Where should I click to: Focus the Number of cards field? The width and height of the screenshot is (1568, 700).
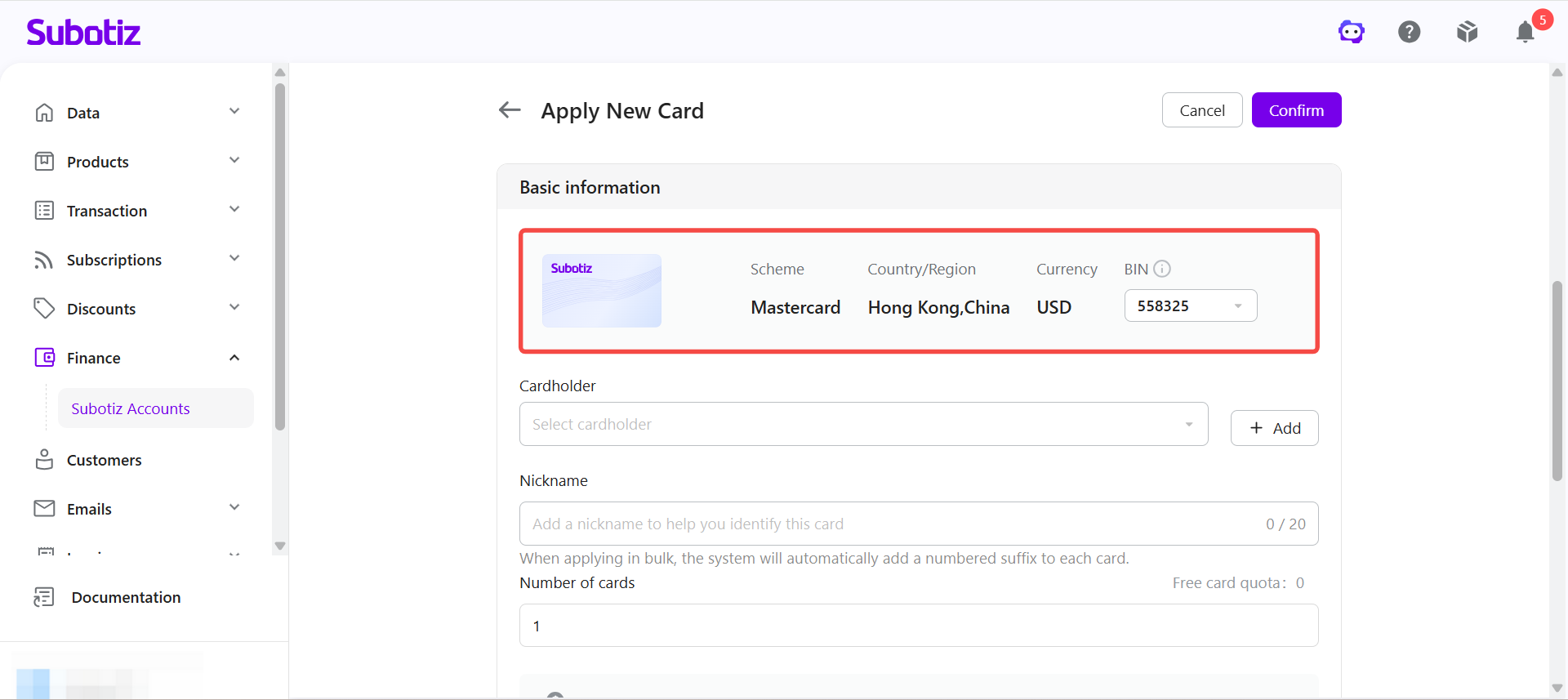pyautogui.click(x=919, y=626)
